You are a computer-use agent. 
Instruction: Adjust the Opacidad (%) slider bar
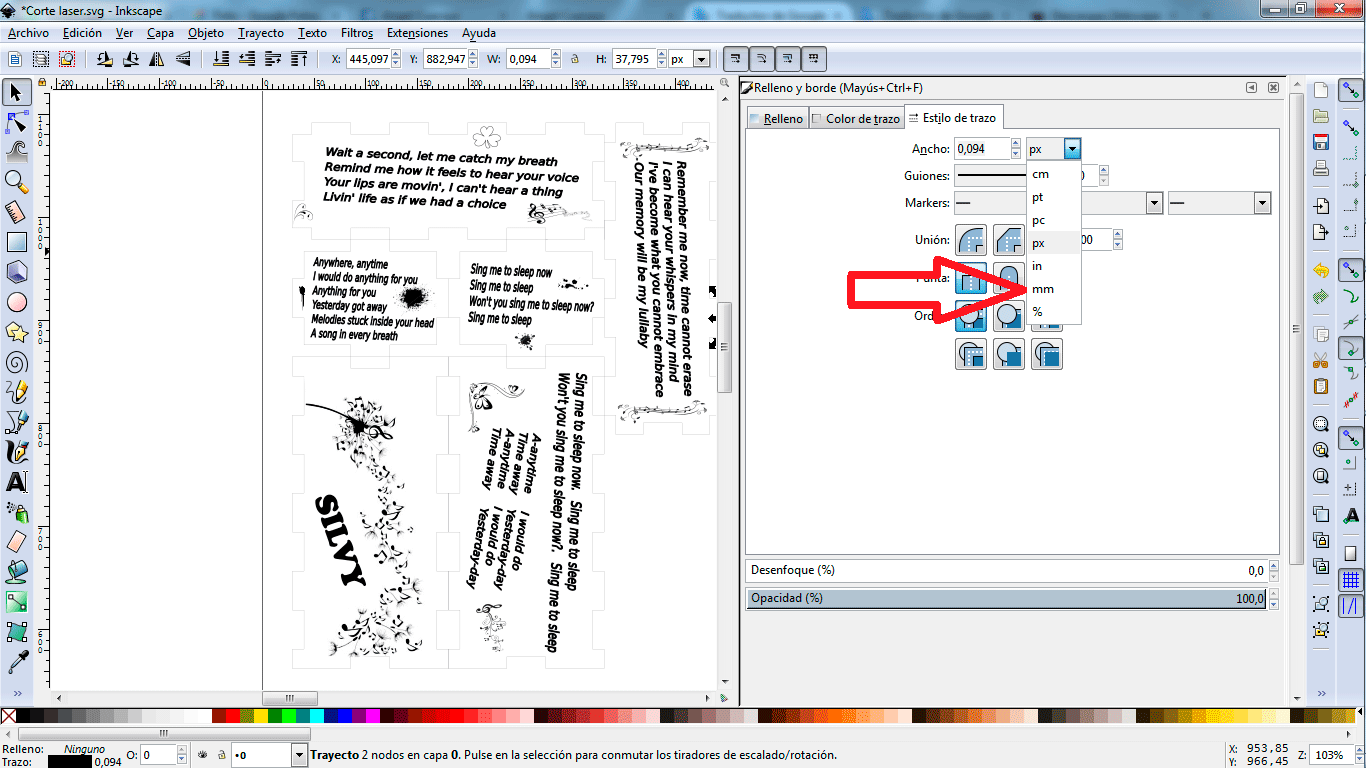[1008, 598]
